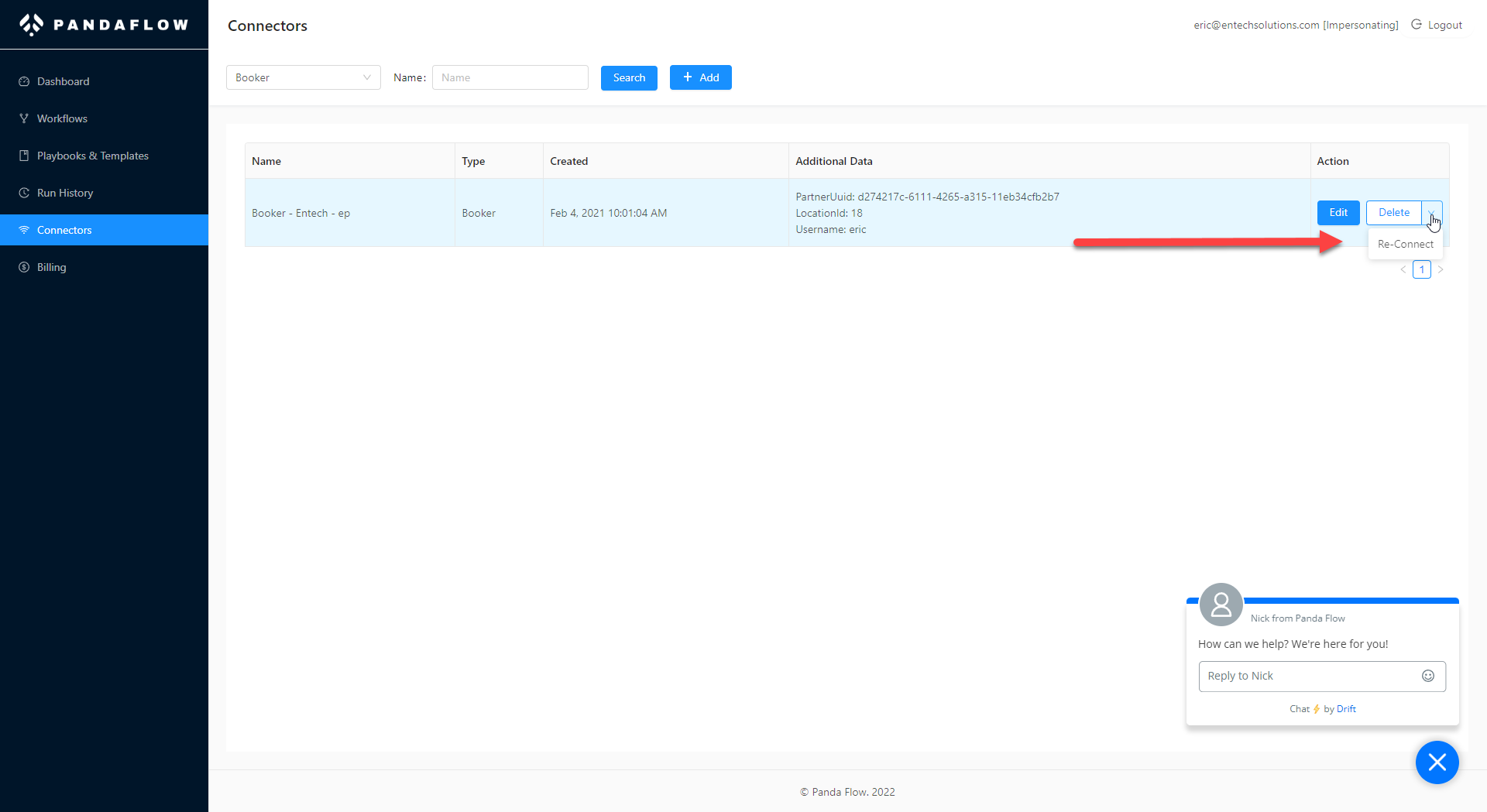Click the impersonated email address
Screen dimensions: 1487x812
click(x=1256, y=25)
